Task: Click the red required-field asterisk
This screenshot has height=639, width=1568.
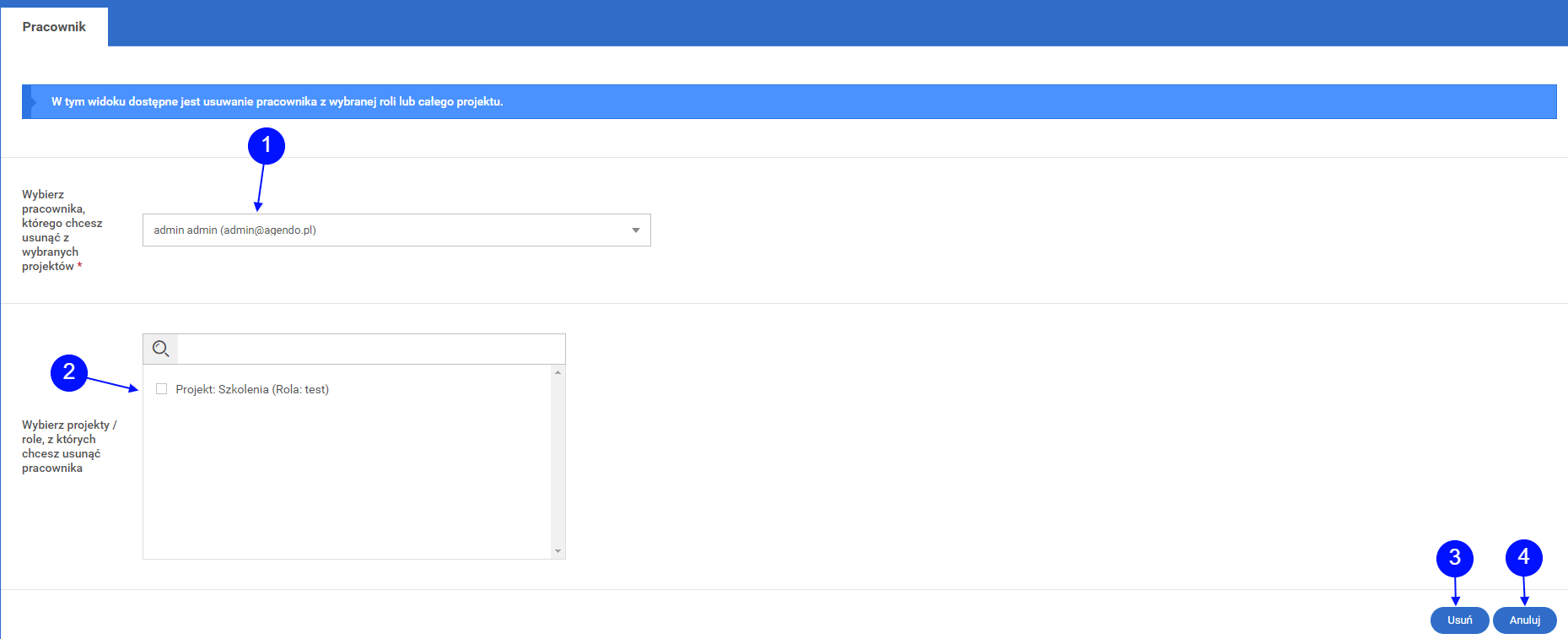Action: click(x=79, y=266)
